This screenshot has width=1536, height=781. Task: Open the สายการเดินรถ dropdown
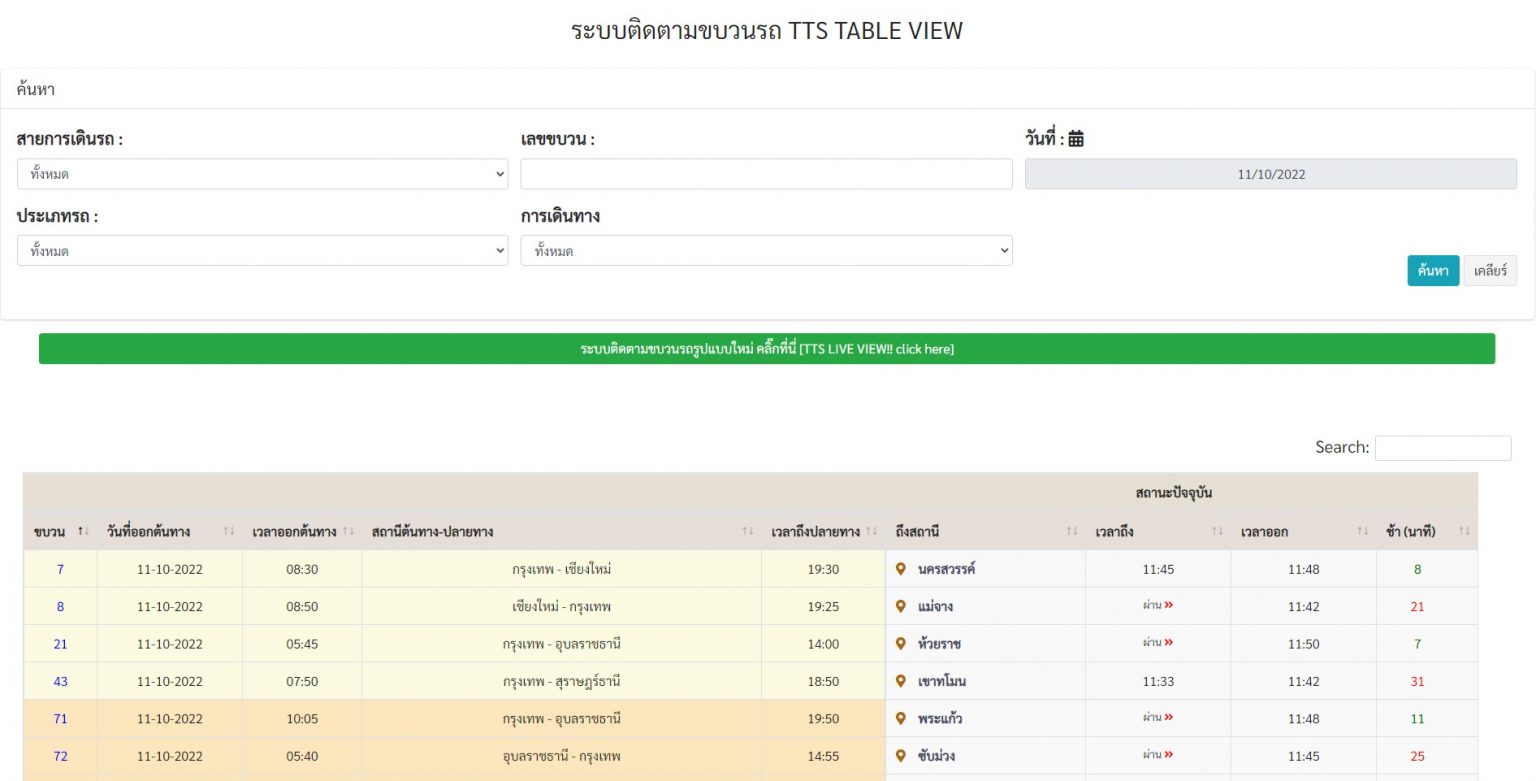tap(263, 173)
